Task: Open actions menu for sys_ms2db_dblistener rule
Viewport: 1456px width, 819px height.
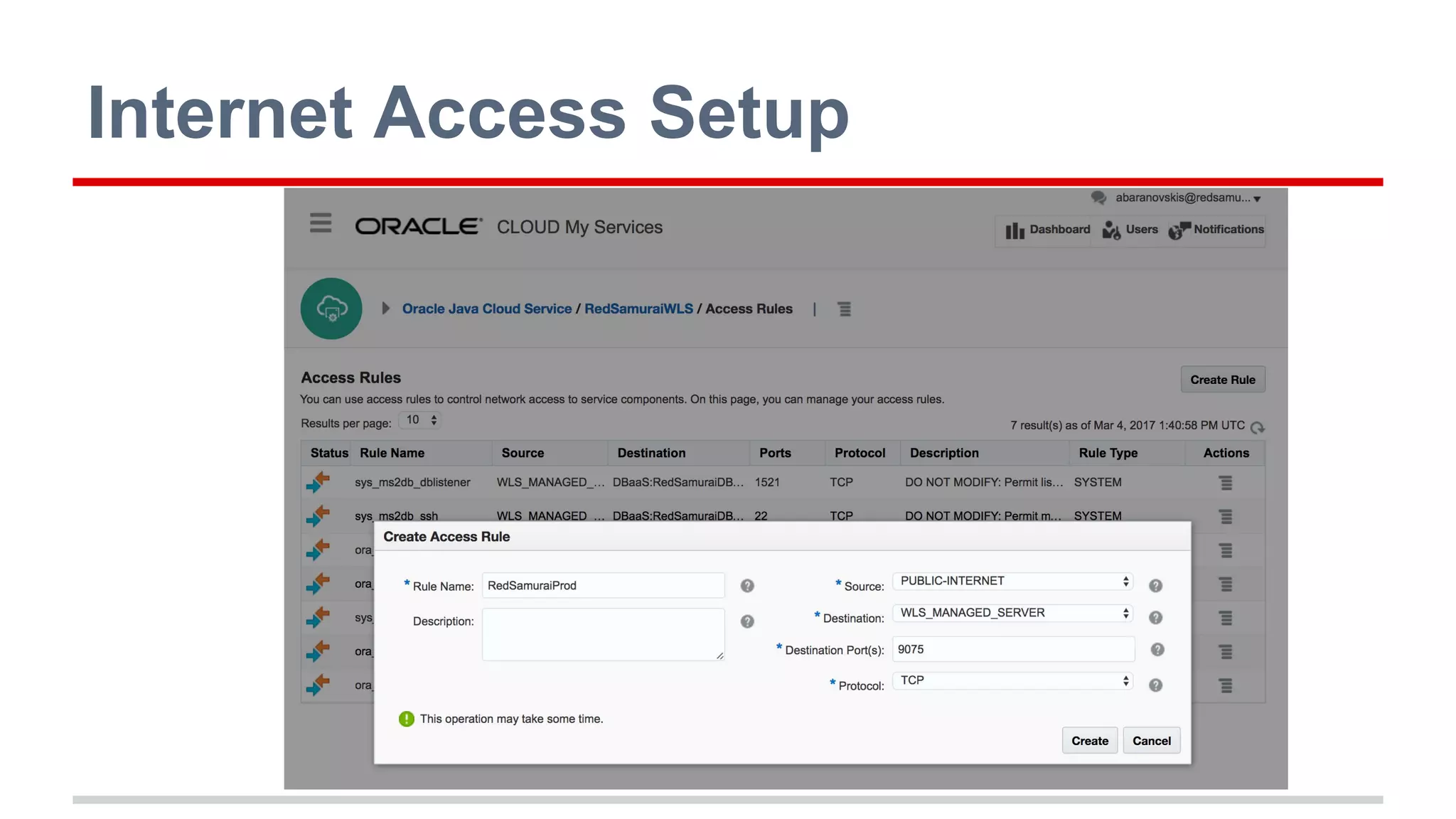Action: (x=1226, y=483)
